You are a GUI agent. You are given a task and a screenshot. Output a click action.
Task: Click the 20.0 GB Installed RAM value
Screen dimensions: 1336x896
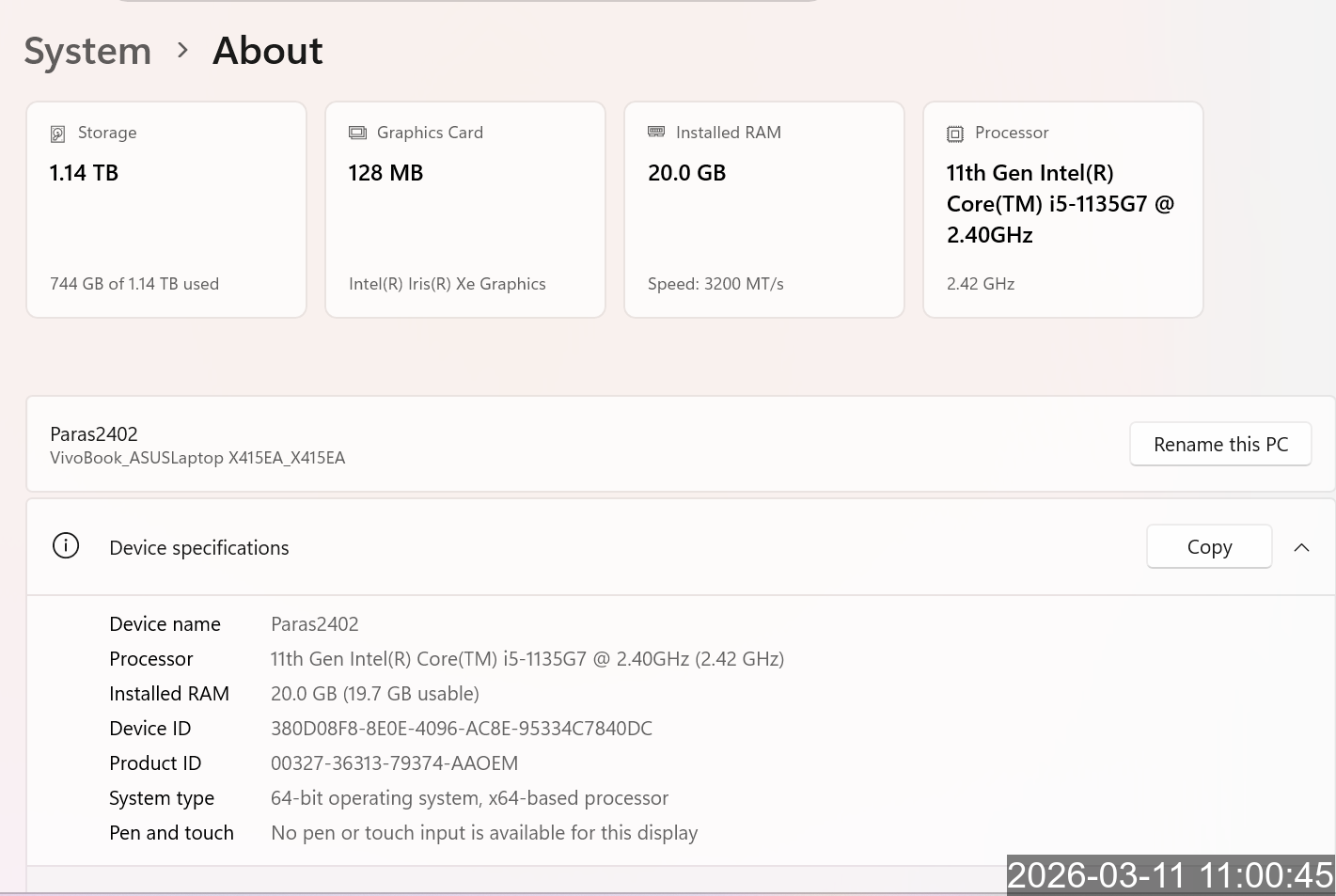click(x=686, y=173)
